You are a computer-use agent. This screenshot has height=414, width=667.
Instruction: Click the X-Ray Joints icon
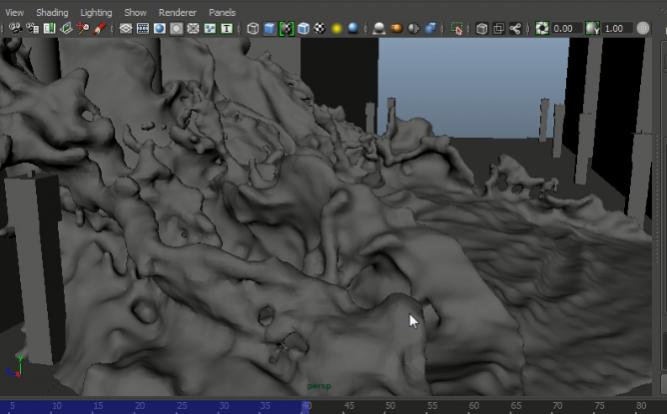[x=516, y=29]
